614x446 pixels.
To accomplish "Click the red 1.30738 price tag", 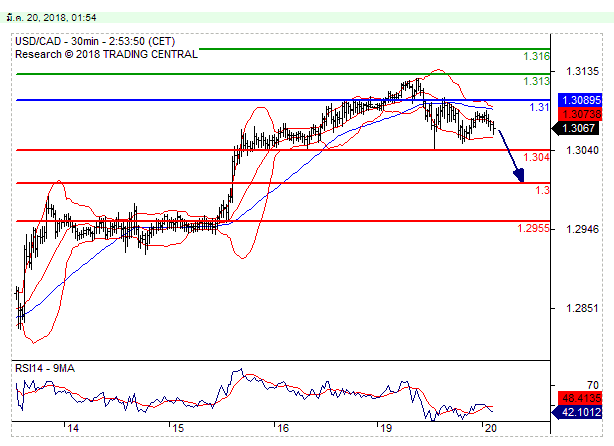I will [x=580, y=114].
